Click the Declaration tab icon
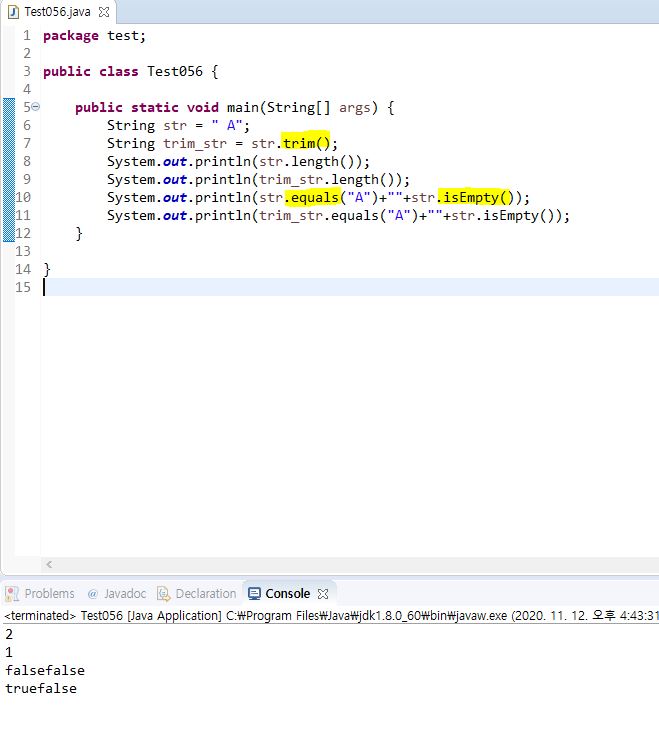 pos(164,594)
